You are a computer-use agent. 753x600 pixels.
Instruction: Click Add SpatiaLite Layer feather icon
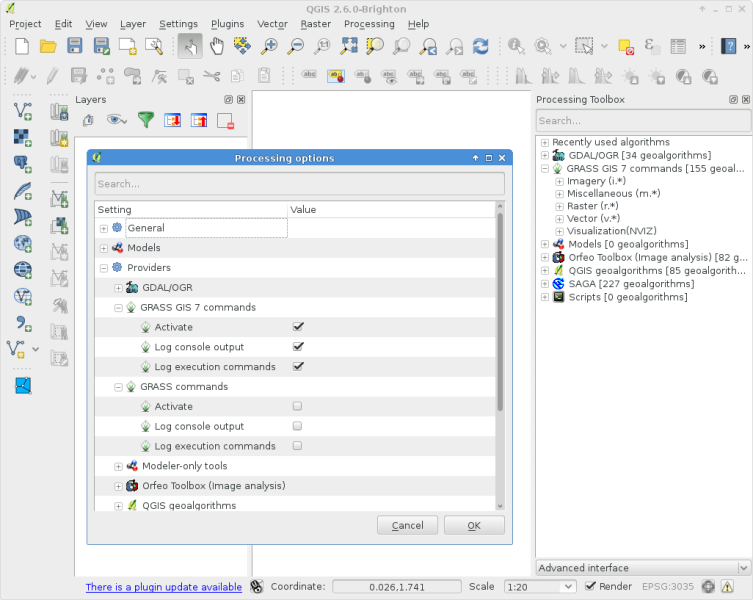22,191
